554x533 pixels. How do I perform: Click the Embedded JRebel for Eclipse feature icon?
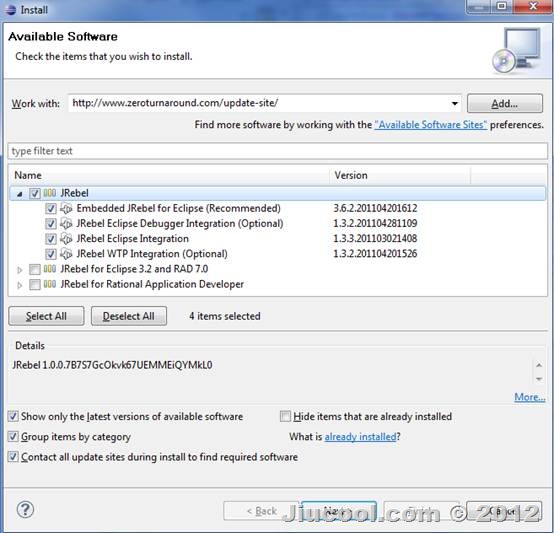tap(66, 208)
